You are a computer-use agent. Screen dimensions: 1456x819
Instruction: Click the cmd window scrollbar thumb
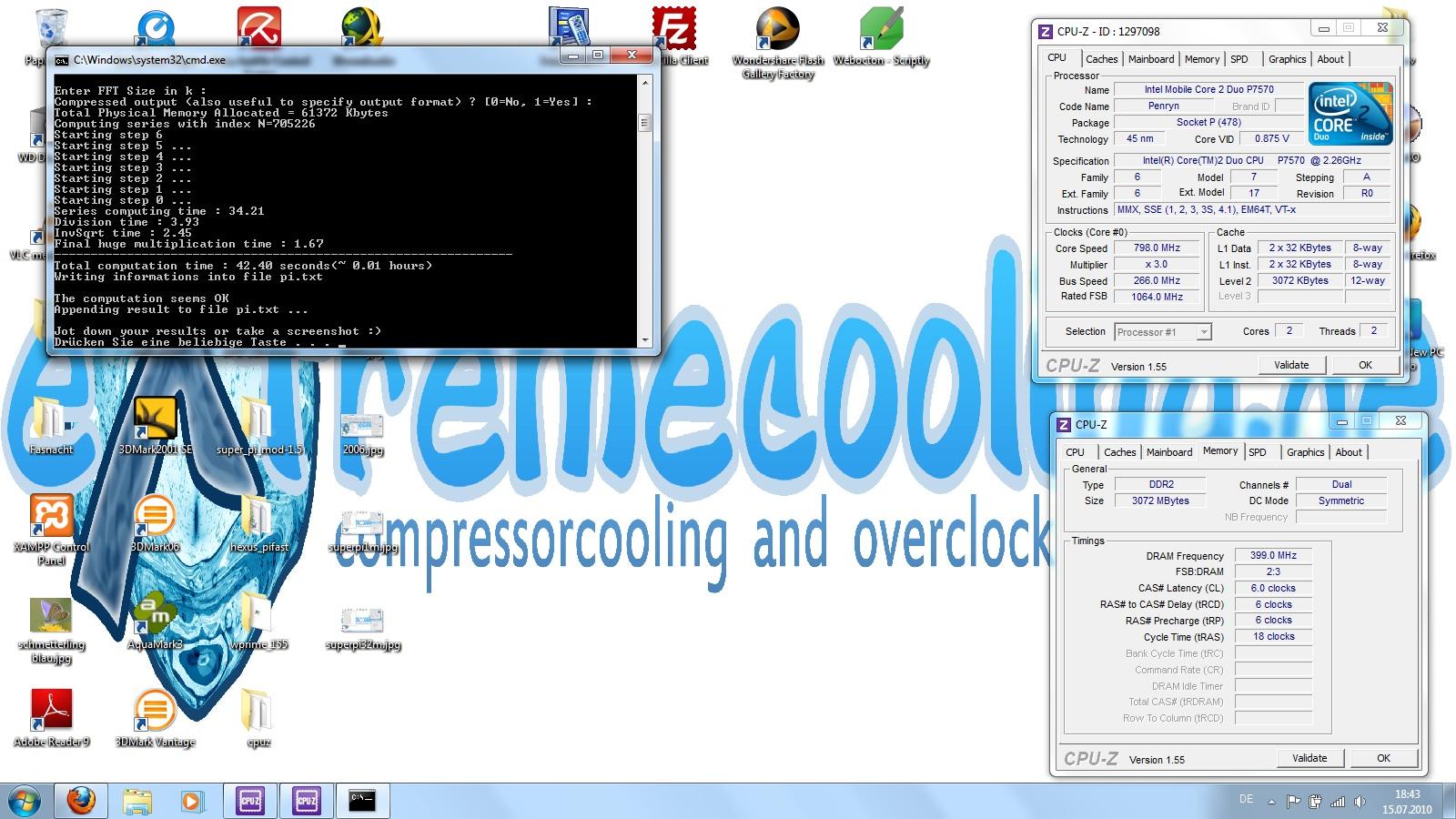pyautogui.click(x=646, y=123)
